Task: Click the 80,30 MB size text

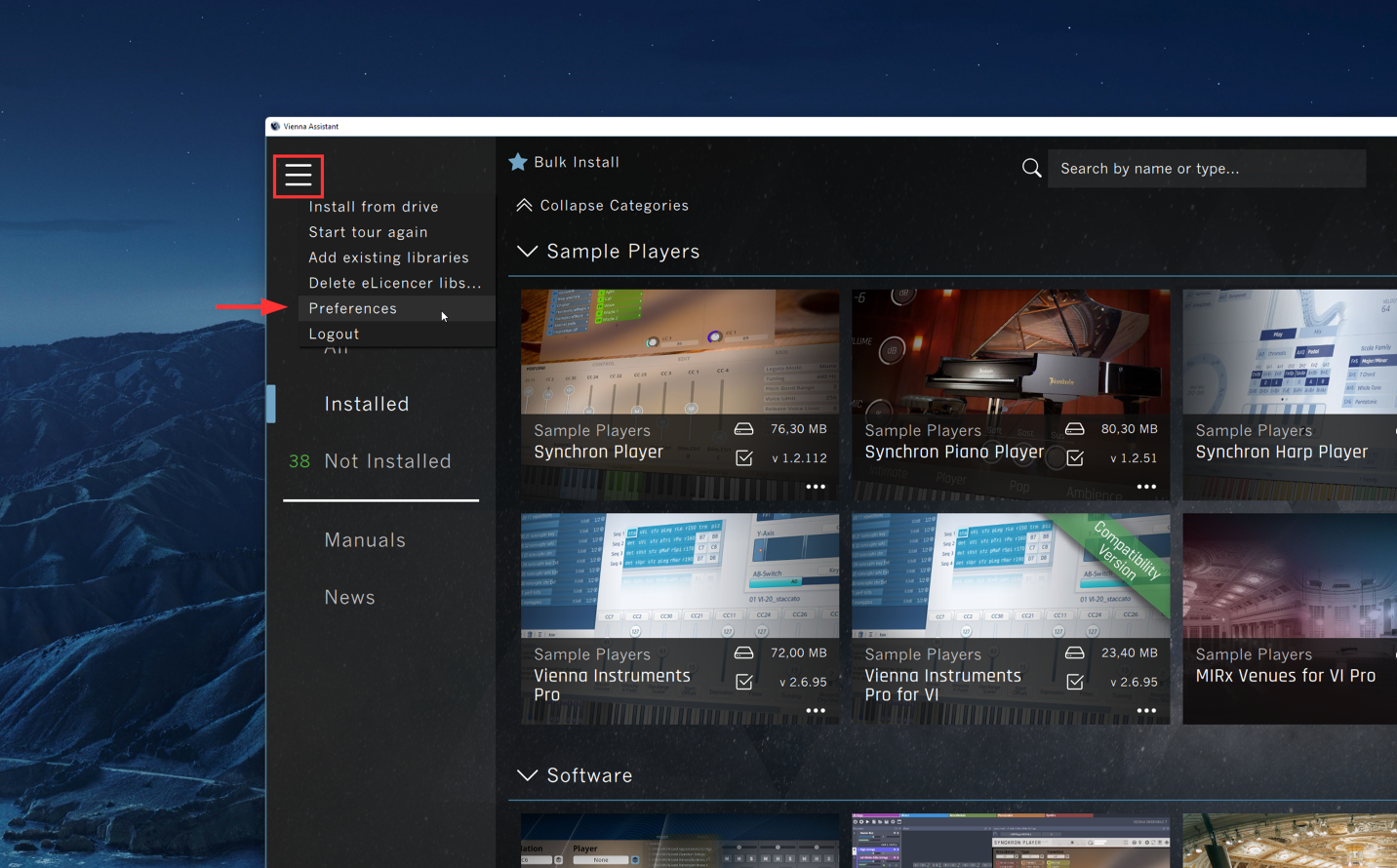Action: pyautogui.click(x=1129, y=429)
